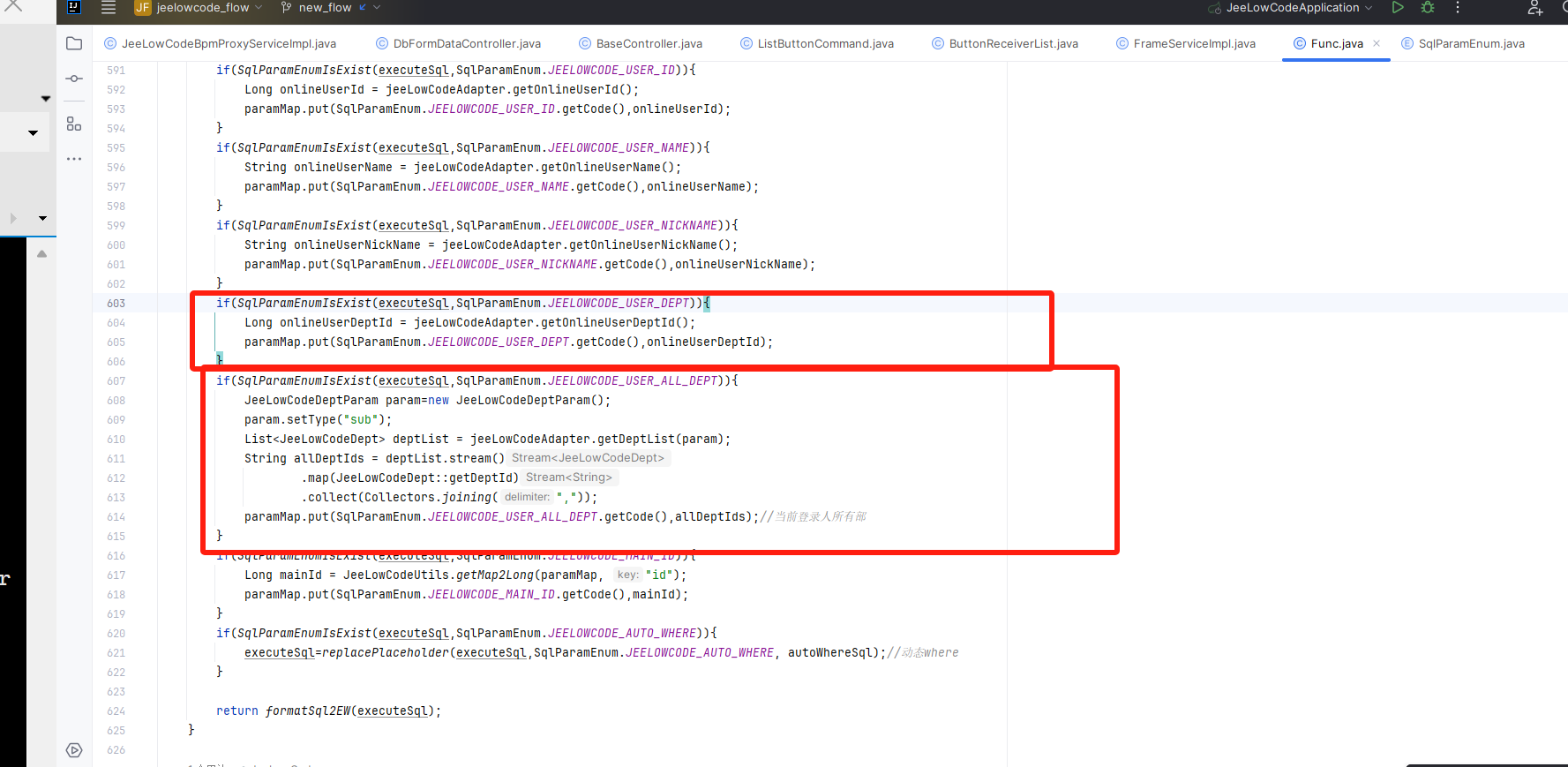The height and width of the screenshot is (767, 1568).
Task: Click replacePlaceholder on line 621
Action: (x=386, y=652)
